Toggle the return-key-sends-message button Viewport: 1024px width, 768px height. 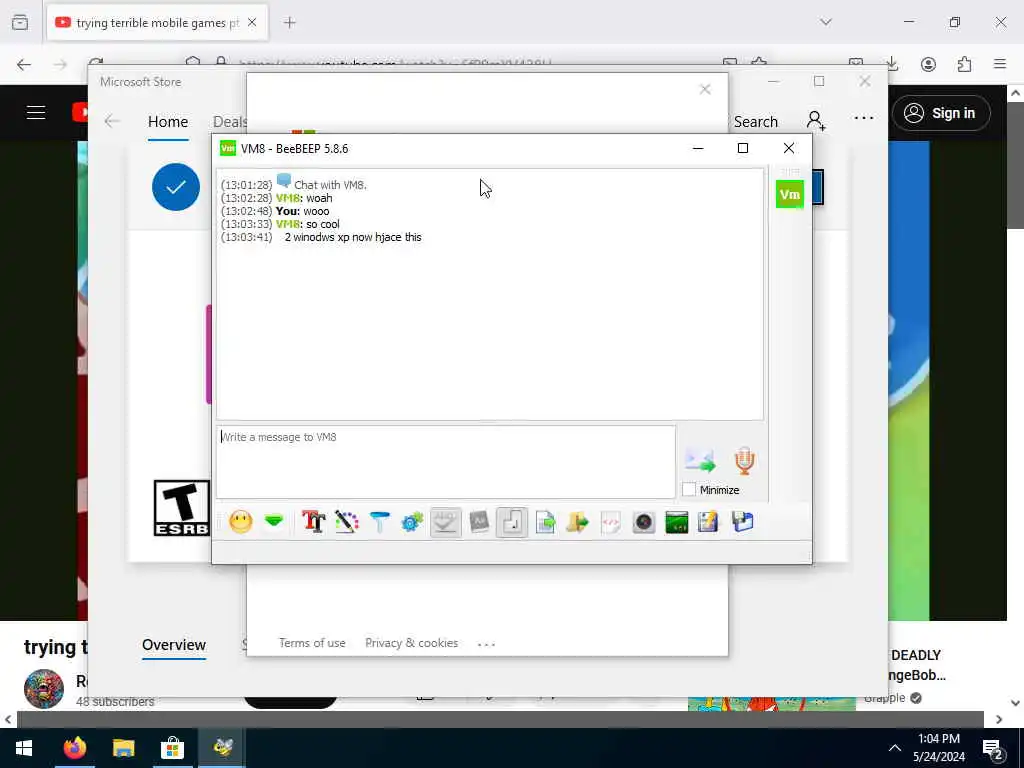pos(512,522)
